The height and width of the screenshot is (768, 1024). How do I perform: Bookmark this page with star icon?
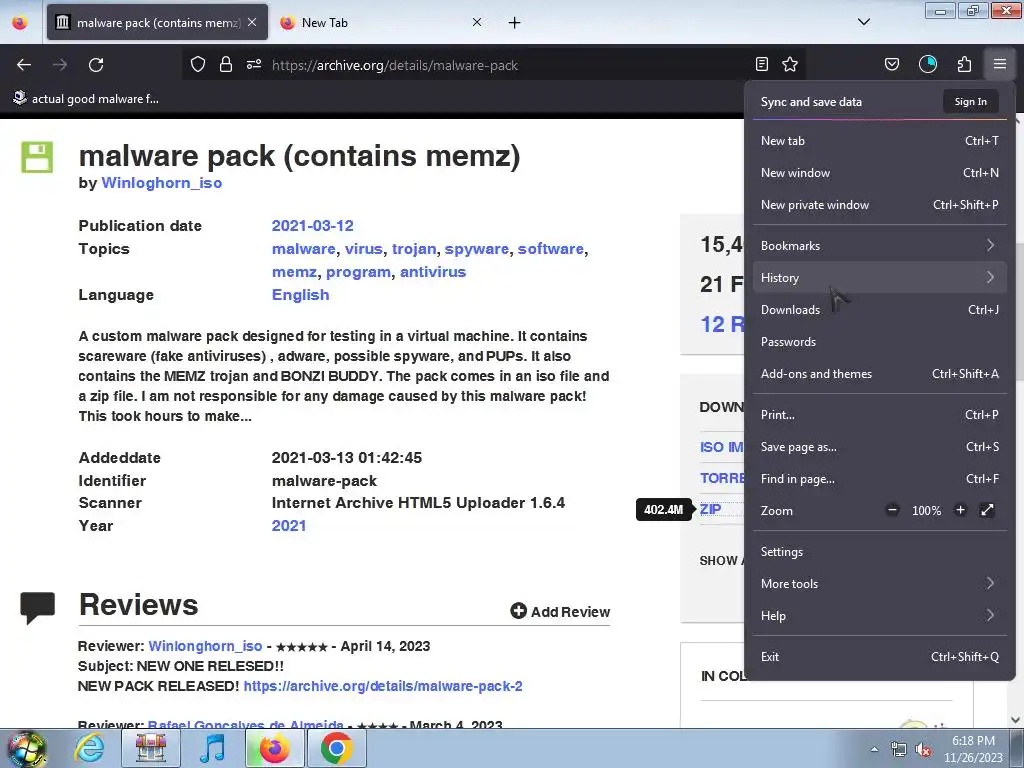point(790,65)
